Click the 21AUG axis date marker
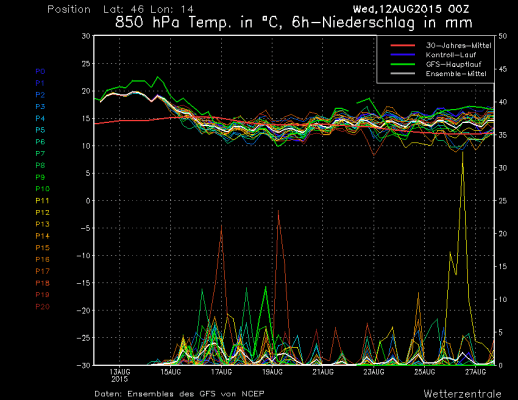The width and height of the screenshot is (518, 400). [323, 372]
